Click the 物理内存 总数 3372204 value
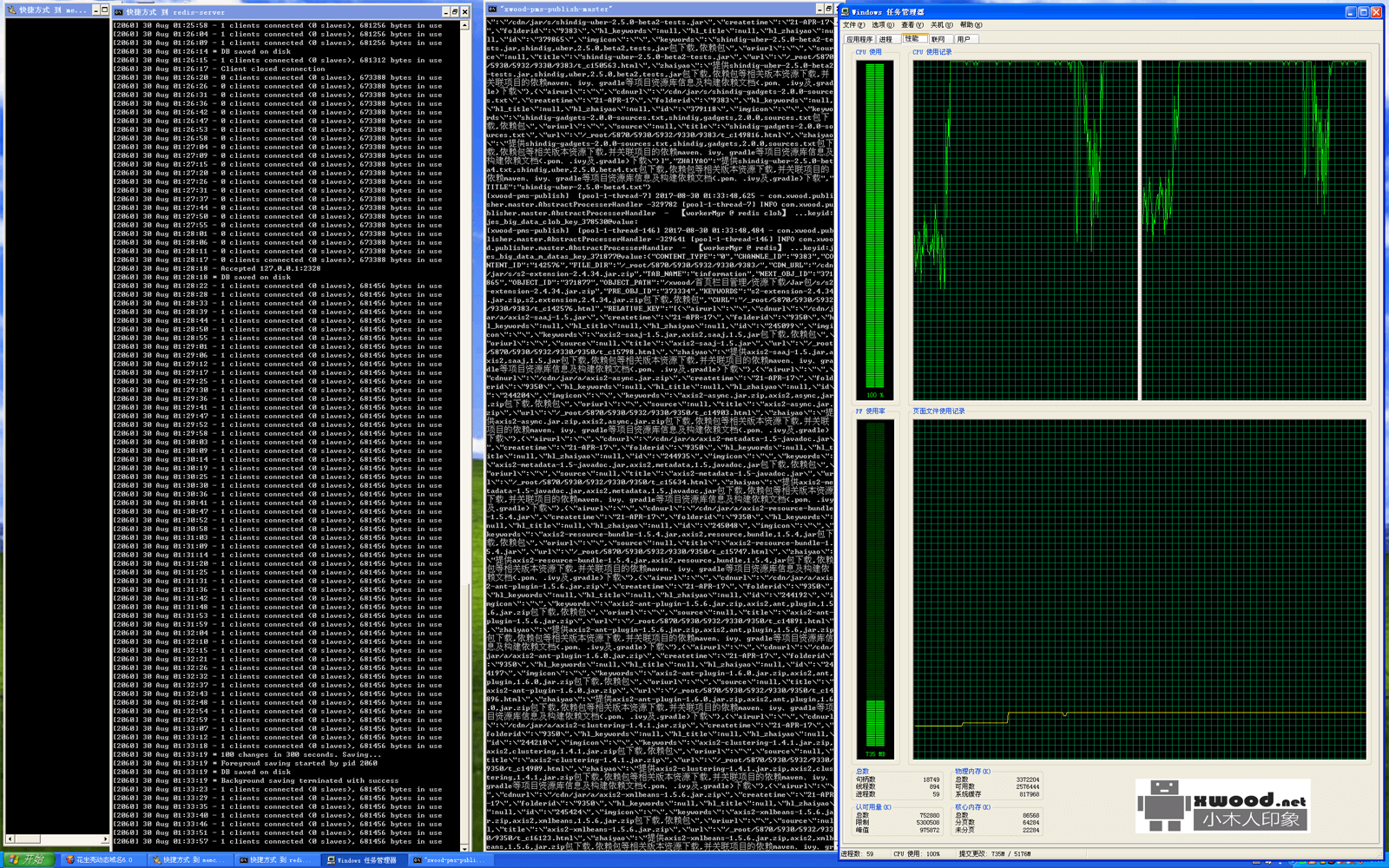The width and height of the screenshot is (1389, 868). pyautogui.click(x=1028, y=779)
